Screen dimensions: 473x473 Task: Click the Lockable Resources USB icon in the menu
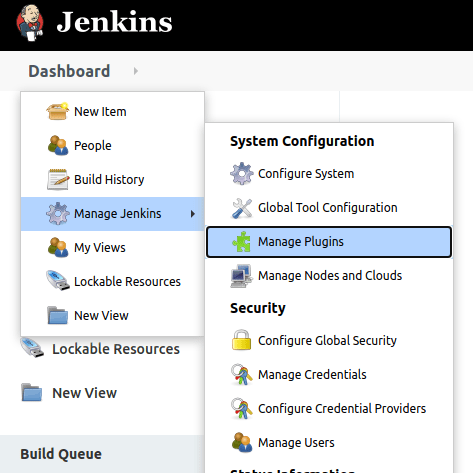58,280
